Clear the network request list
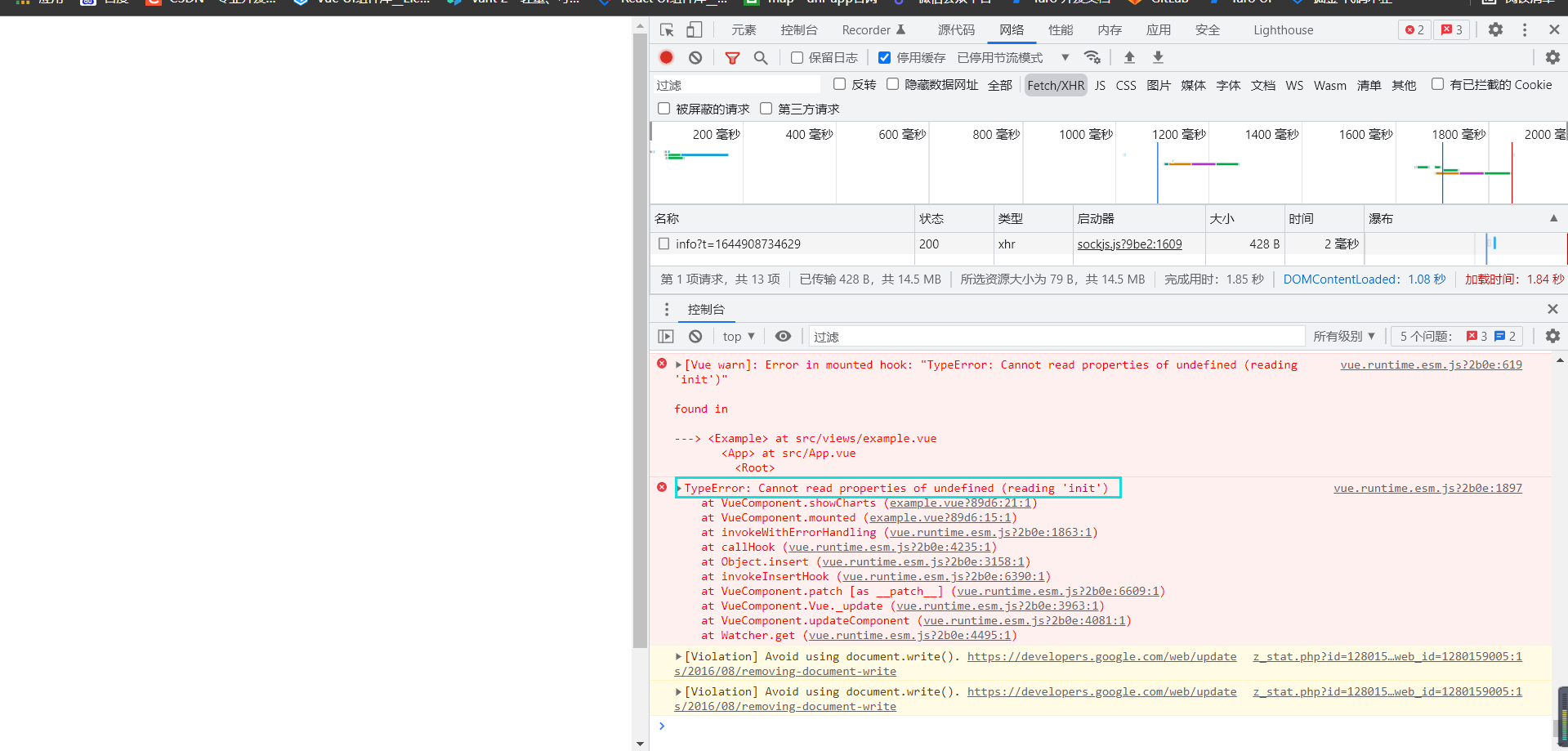 (695, 57)
